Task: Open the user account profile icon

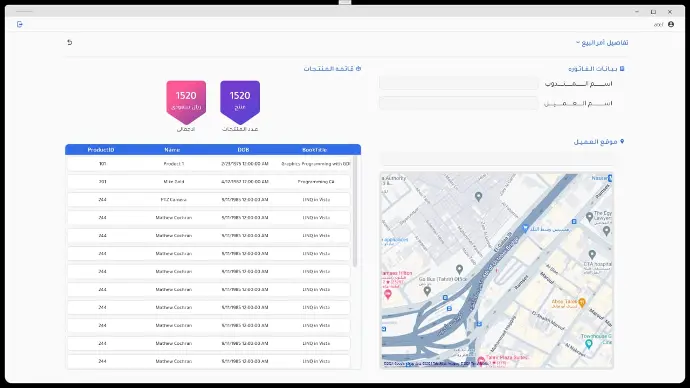Action: [x=671, y=24]
